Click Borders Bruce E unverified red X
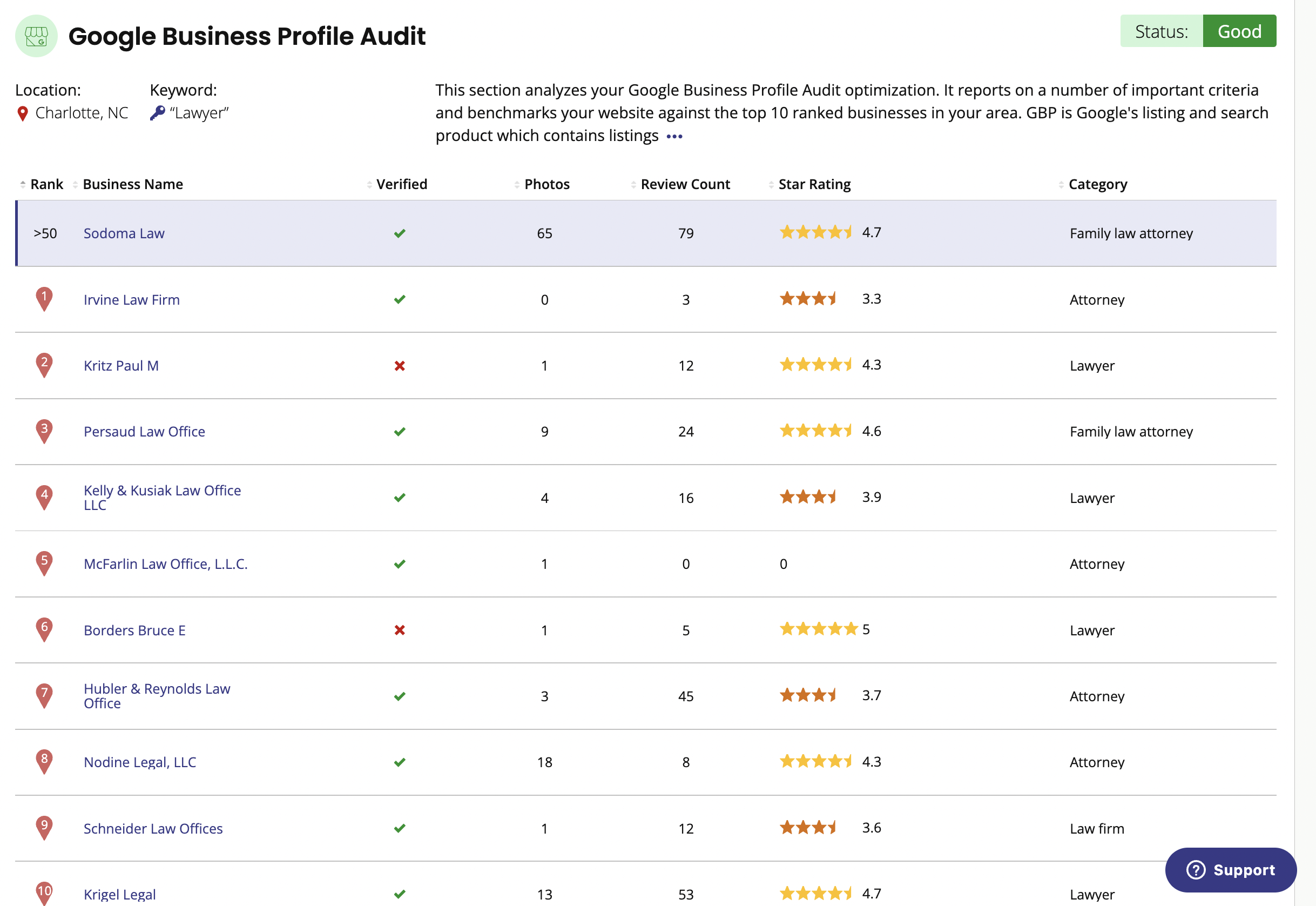The width and height of the screenshot is (1316, 906). tap(400, 630)
